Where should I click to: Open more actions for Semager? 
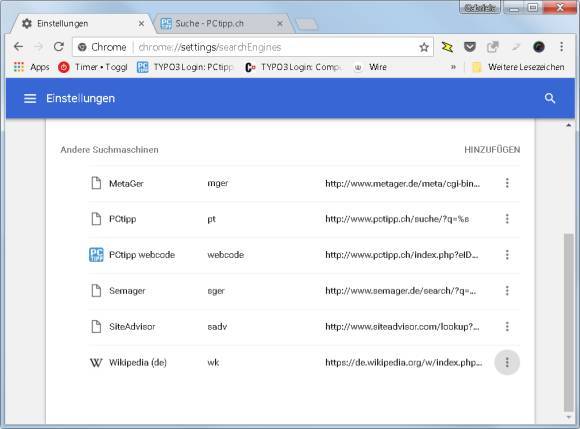click(x=507, y=291)
